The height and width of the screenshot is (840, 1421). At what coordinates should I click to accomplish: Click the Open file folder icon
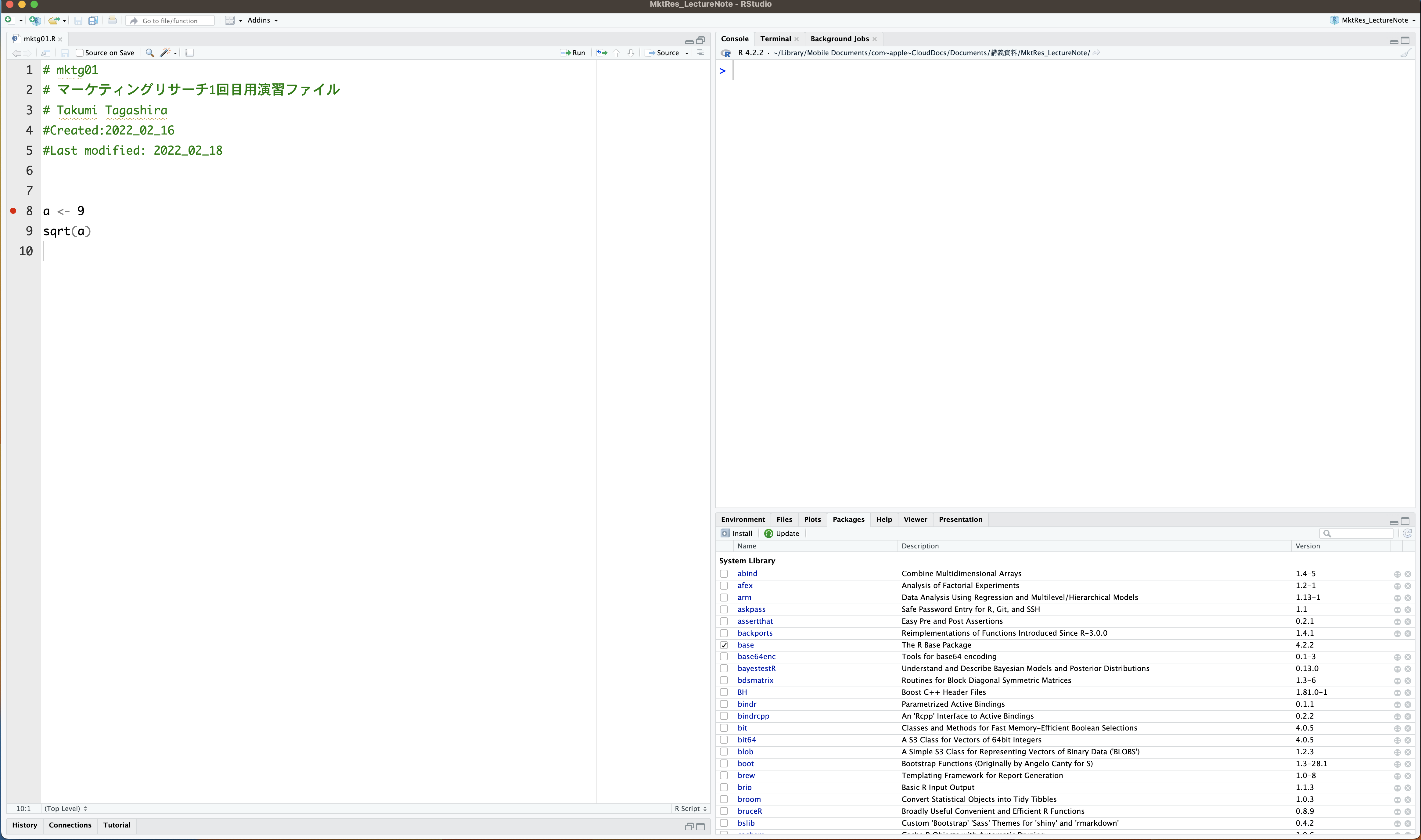click(53, 20)
